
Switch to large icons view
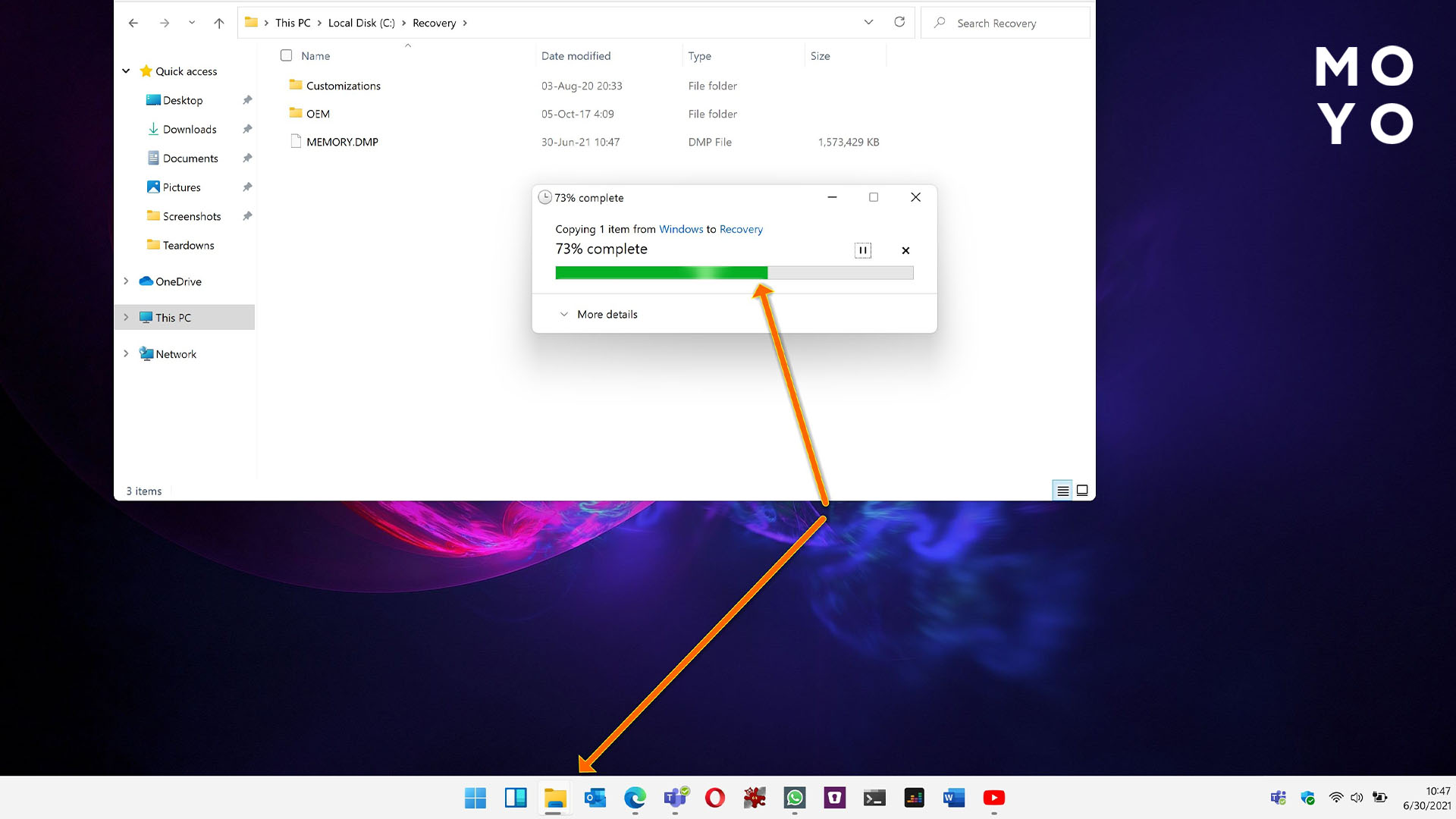pyautogui.click(x=1082, y=491)
